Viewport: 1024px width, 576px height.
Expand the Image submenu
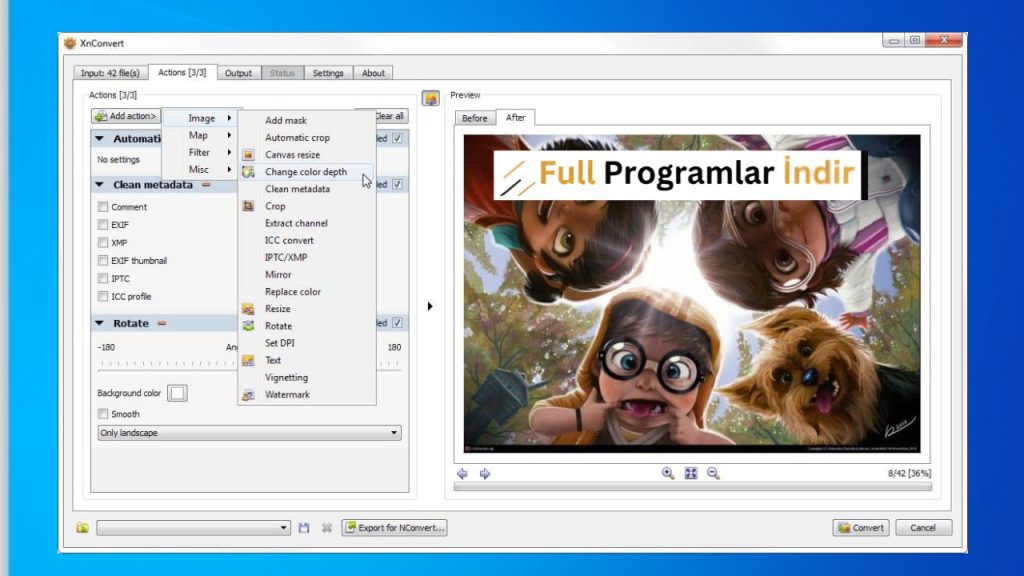[x=201, y=118]
